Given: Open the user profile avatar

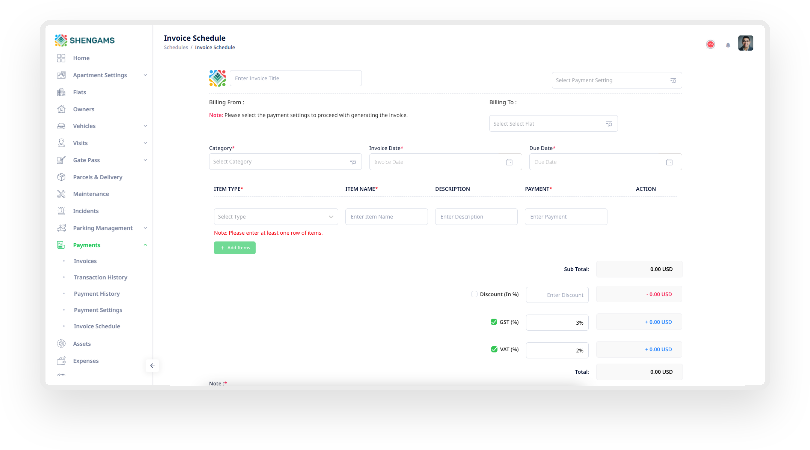Looking at the screenshot, I should pyautogui.click(x=745, y=43).
